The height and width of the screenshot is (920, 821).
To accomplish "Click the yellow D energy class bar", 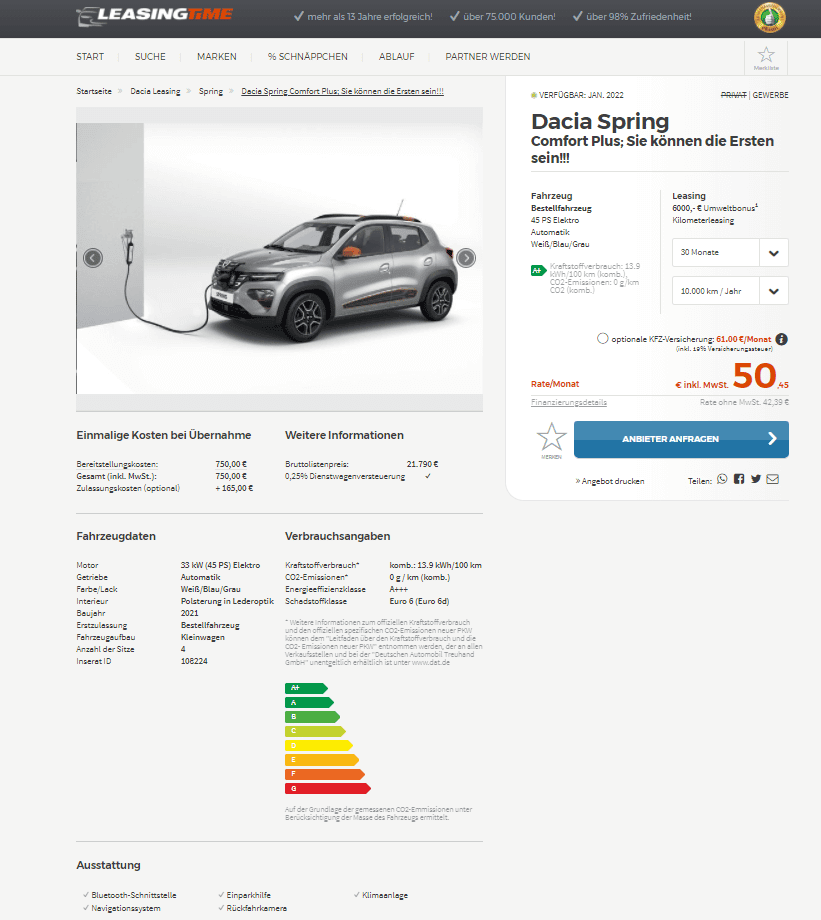I will pos(319,746).
